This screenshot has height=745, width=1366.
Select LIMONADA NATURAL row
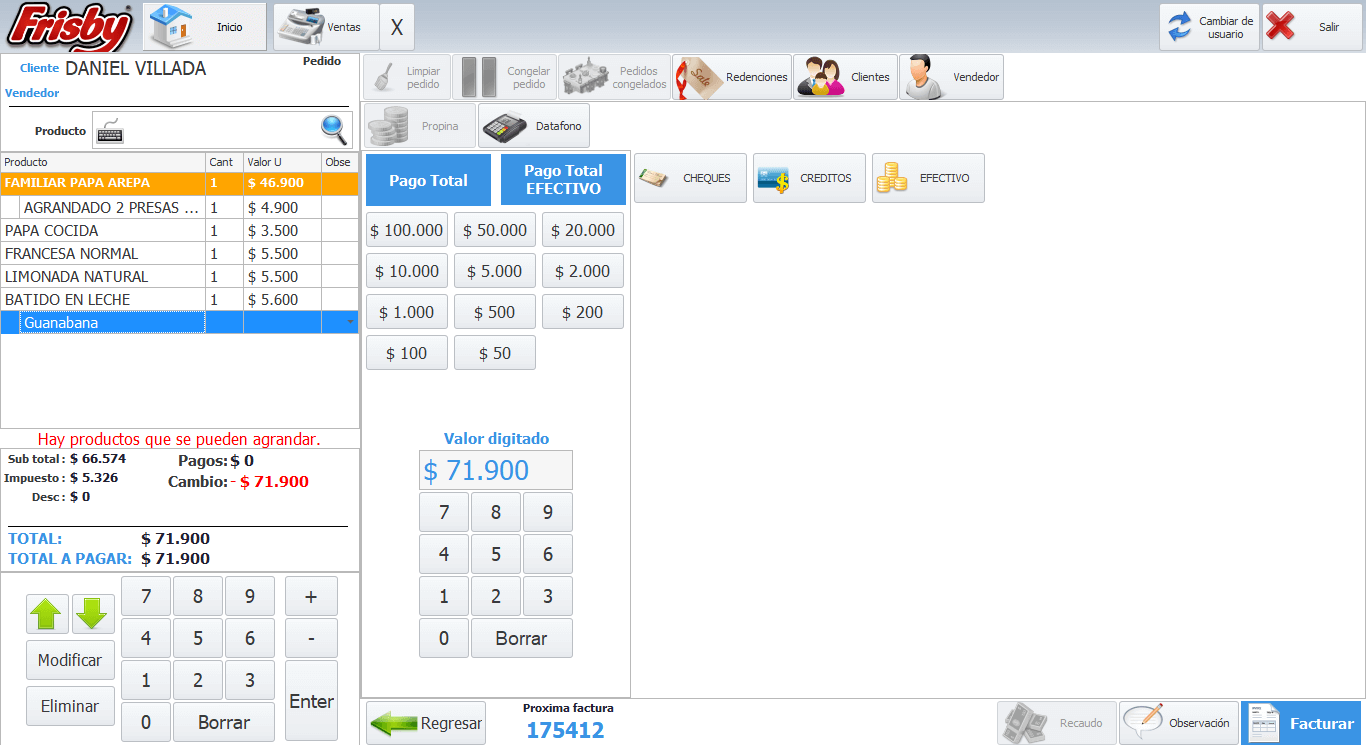click(x=180, y=276)
